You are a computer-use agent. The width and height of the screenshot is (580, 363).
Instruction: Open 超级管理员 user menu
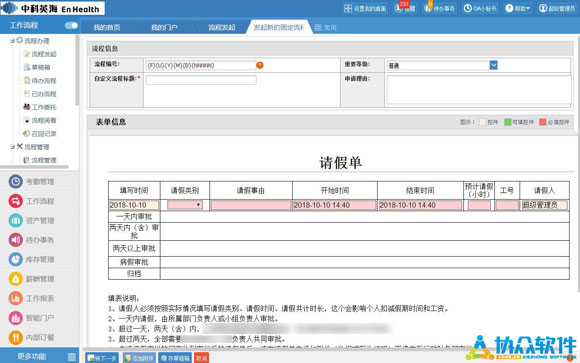click(x=557, y=9)
